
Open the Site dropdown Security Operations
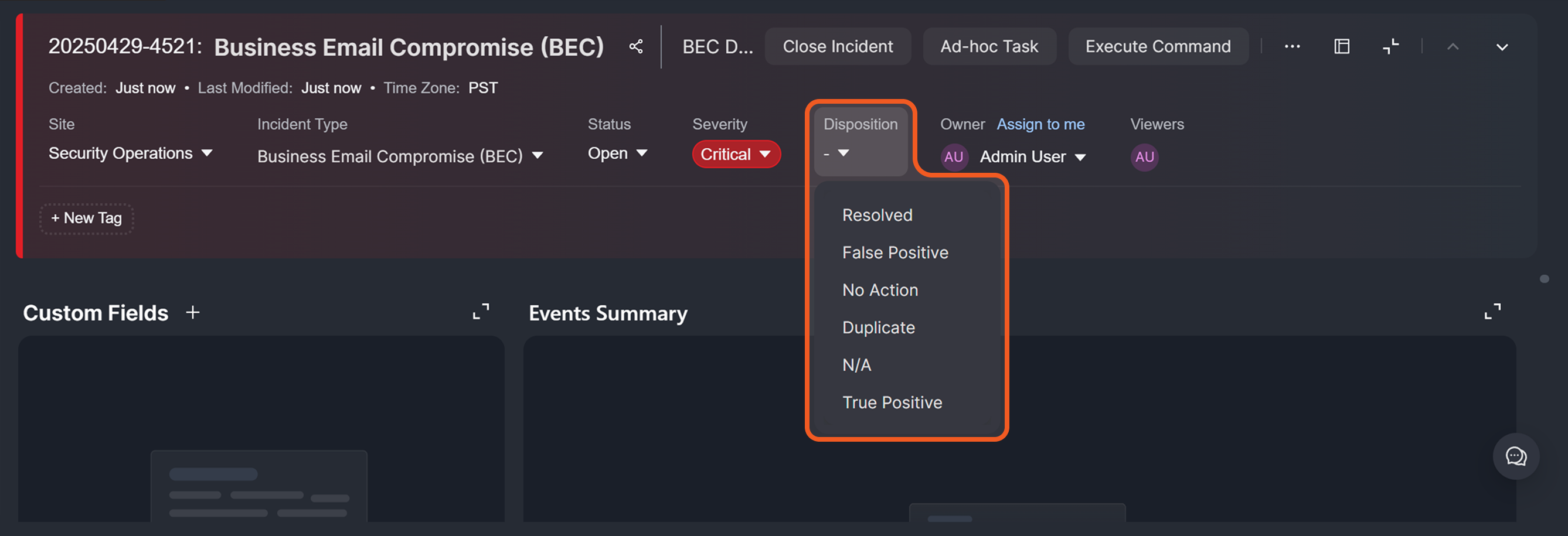[130, 153]
